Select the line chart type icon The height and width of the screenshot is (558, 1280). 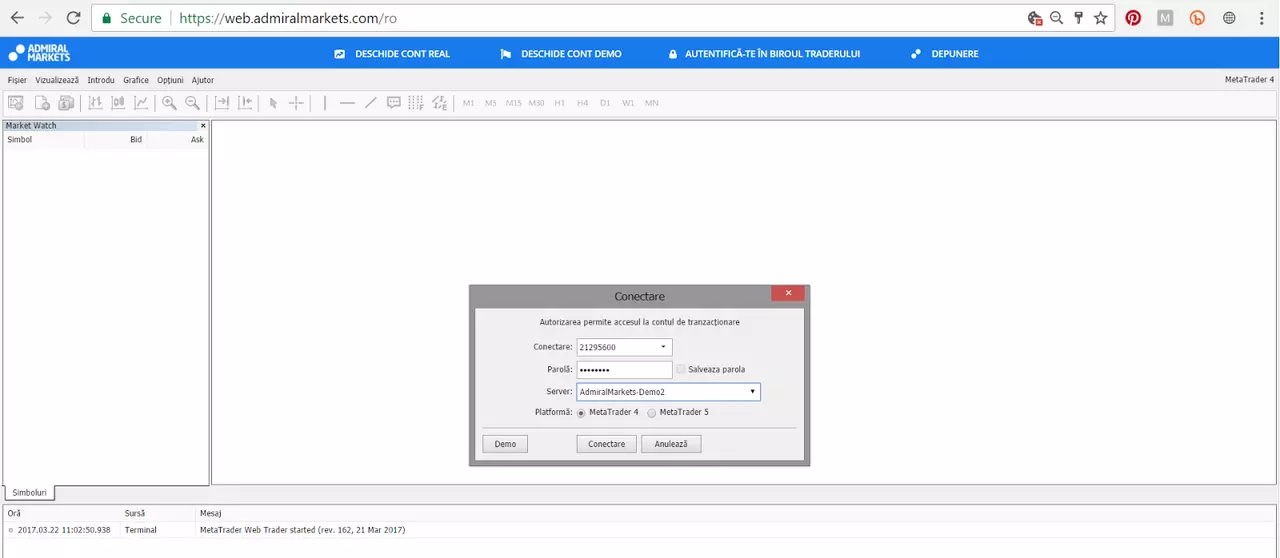[141, 102]
